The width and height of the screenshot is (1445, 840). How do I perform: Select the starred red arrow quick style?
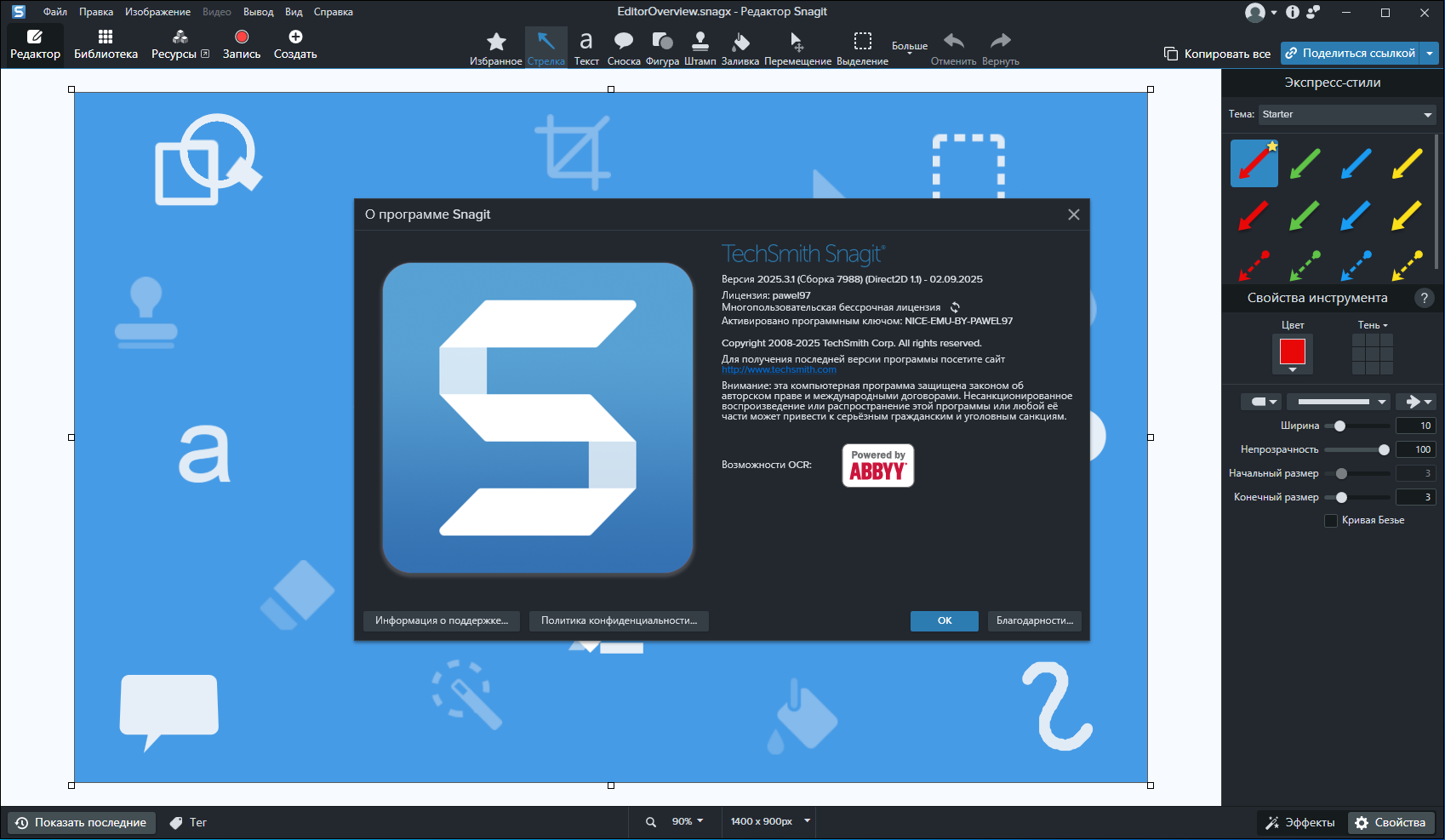click(x=1254, y=163)
